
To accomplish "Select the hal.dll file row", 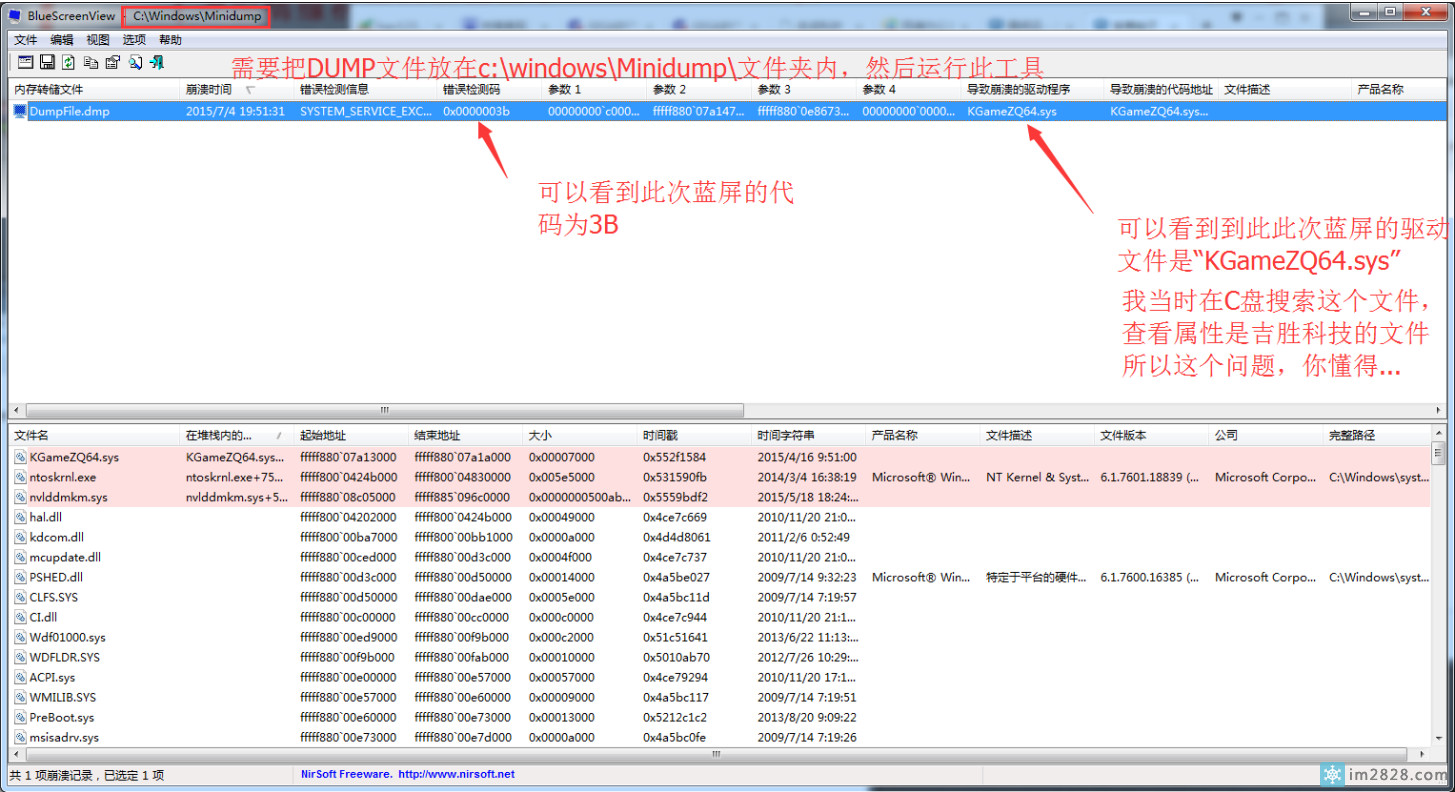I will pyautogui.click(x=47, y=517).
